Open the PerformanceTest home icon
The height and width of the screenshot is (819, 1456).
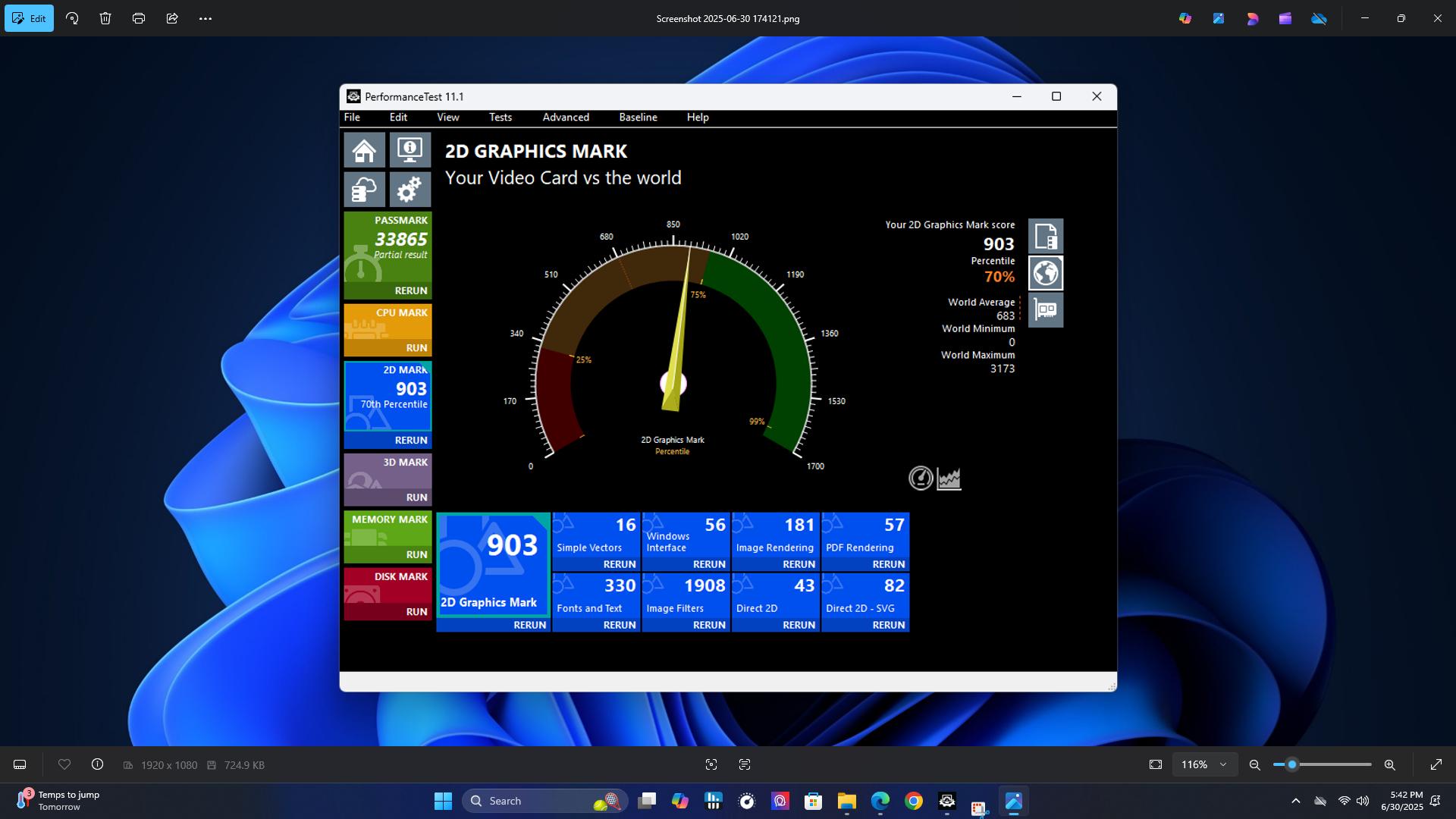tap(364, 150)
